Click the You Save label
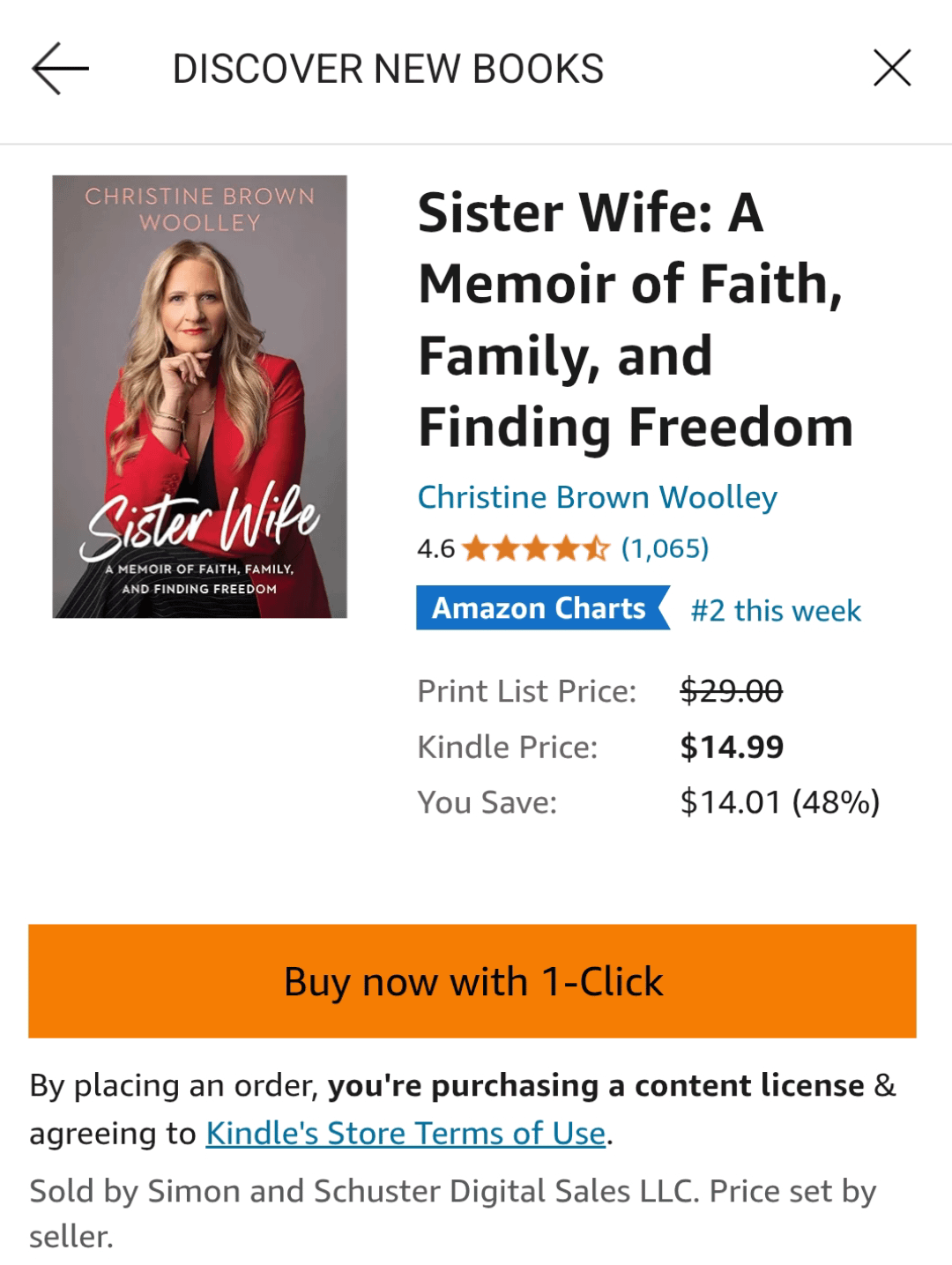 coord(487,802)
